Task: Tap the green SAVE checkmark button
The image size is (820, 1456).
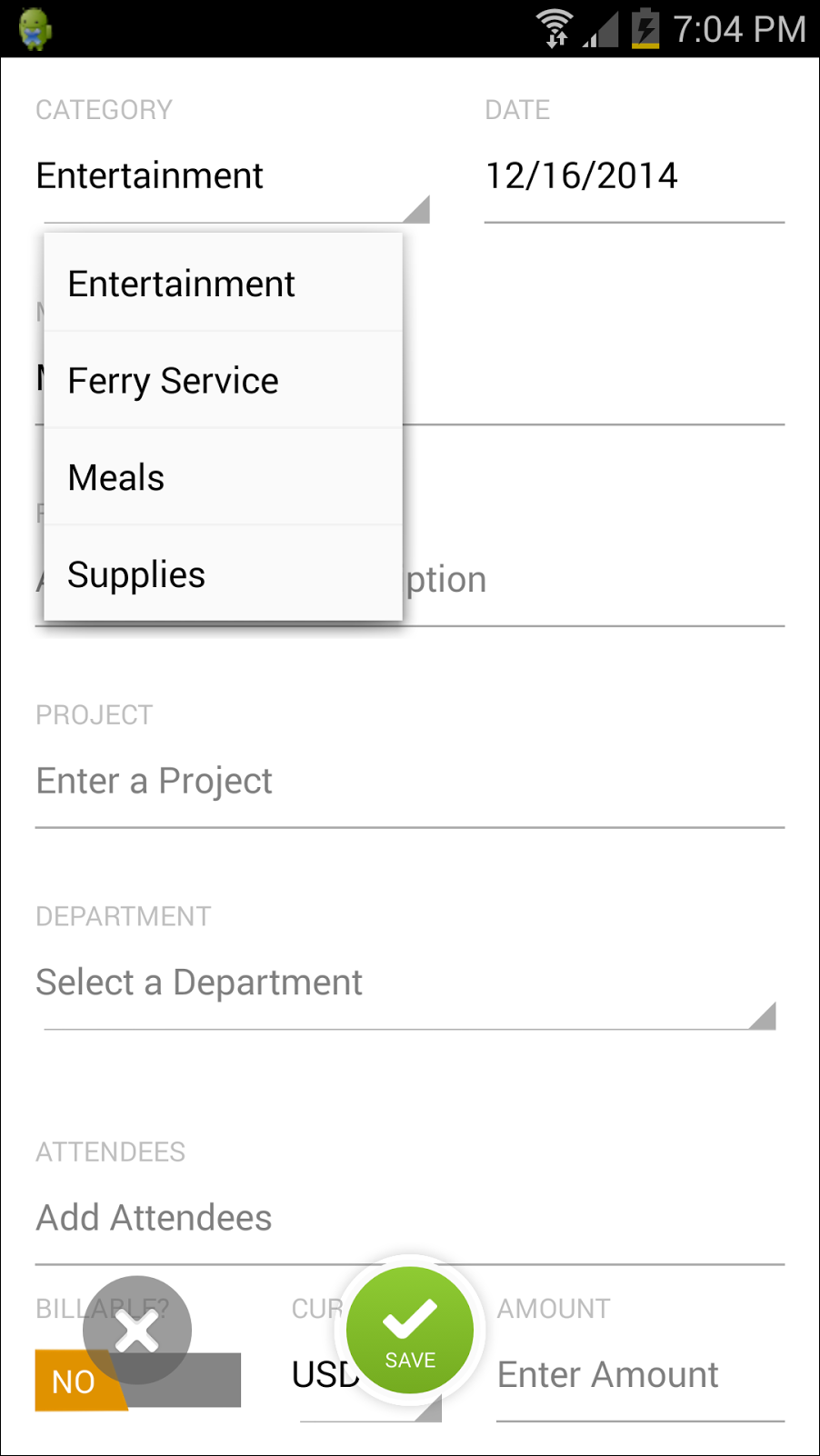Action: point(410,1330)
